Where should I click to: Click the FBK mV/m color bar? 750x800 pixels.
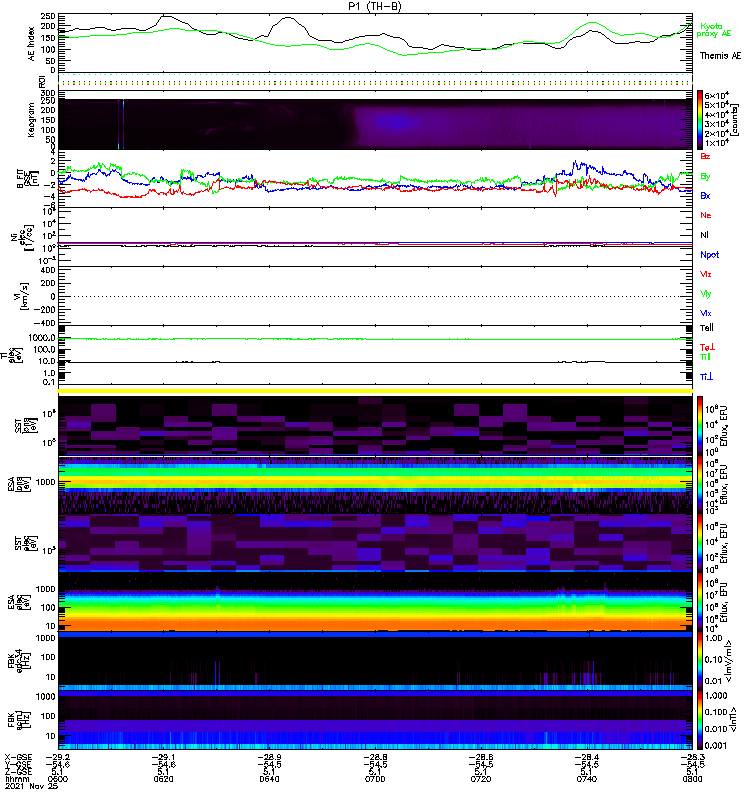click(x=700, y=661)
